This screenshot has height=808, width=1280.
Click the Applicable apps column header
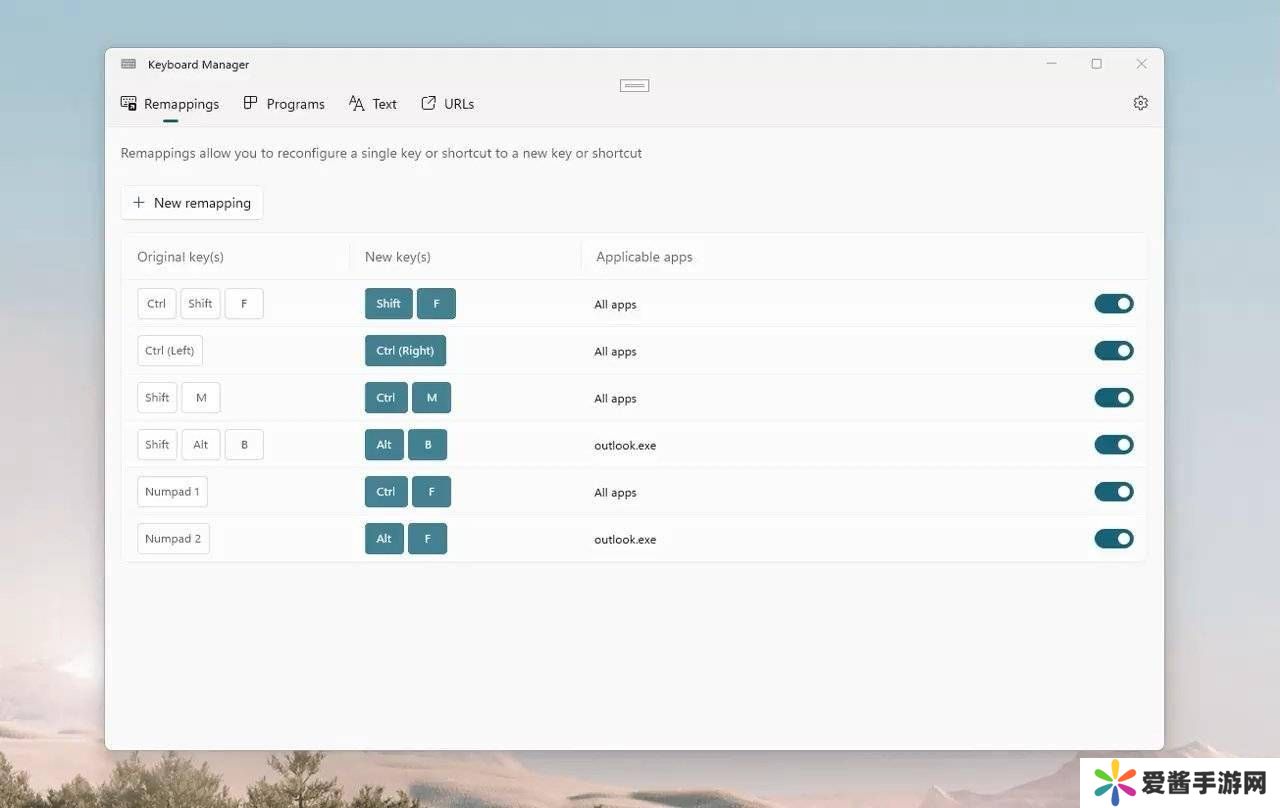[644, 257]
